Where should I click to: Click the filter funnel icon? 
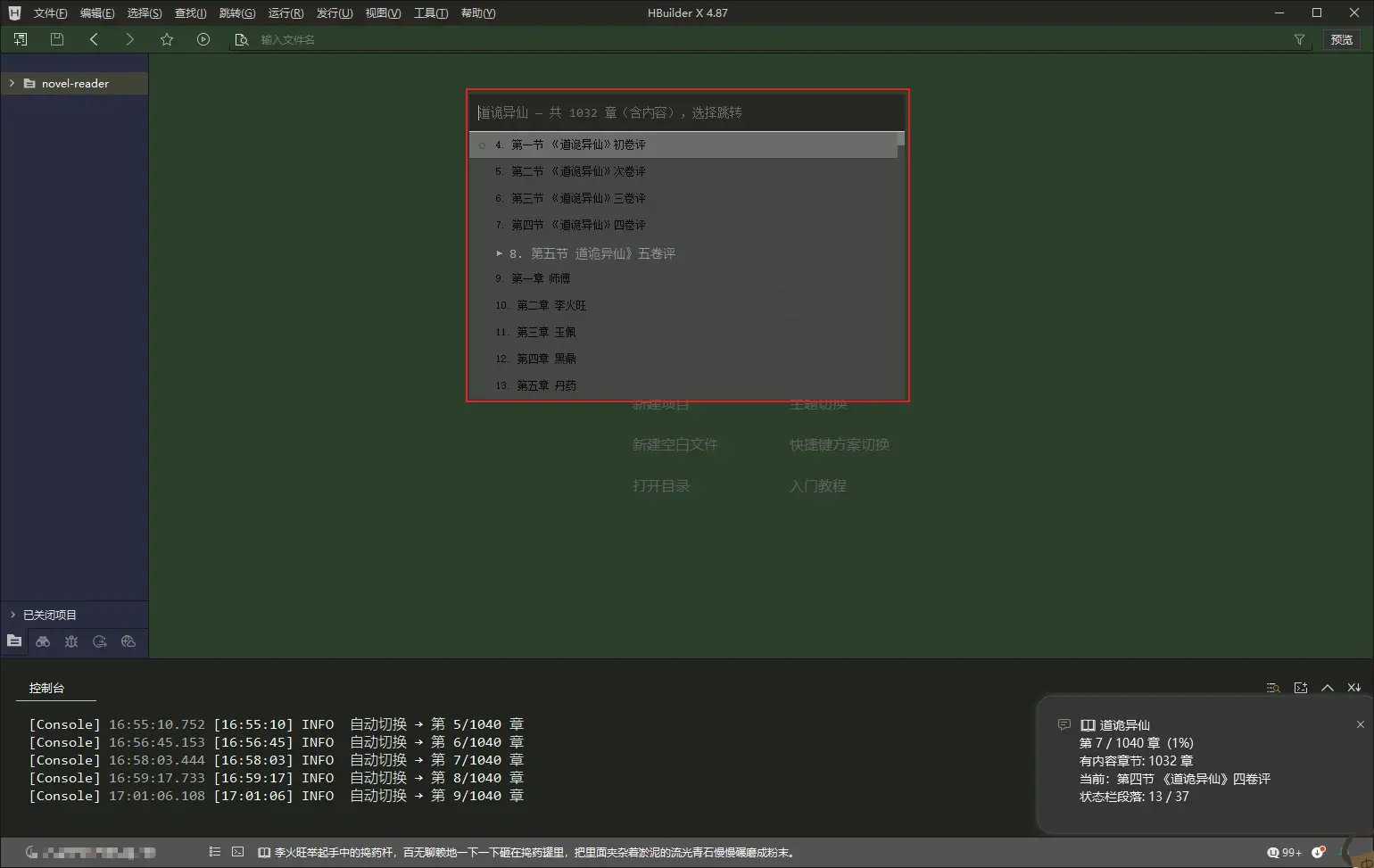(1299, 39)
